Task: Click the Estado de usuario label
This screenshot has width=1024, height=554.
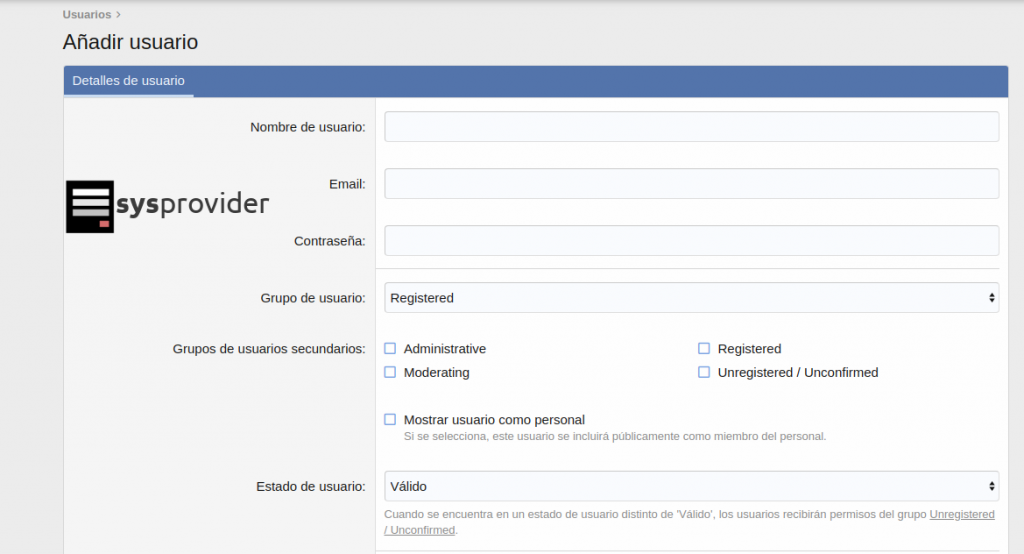Action: (x=310, y=486)
